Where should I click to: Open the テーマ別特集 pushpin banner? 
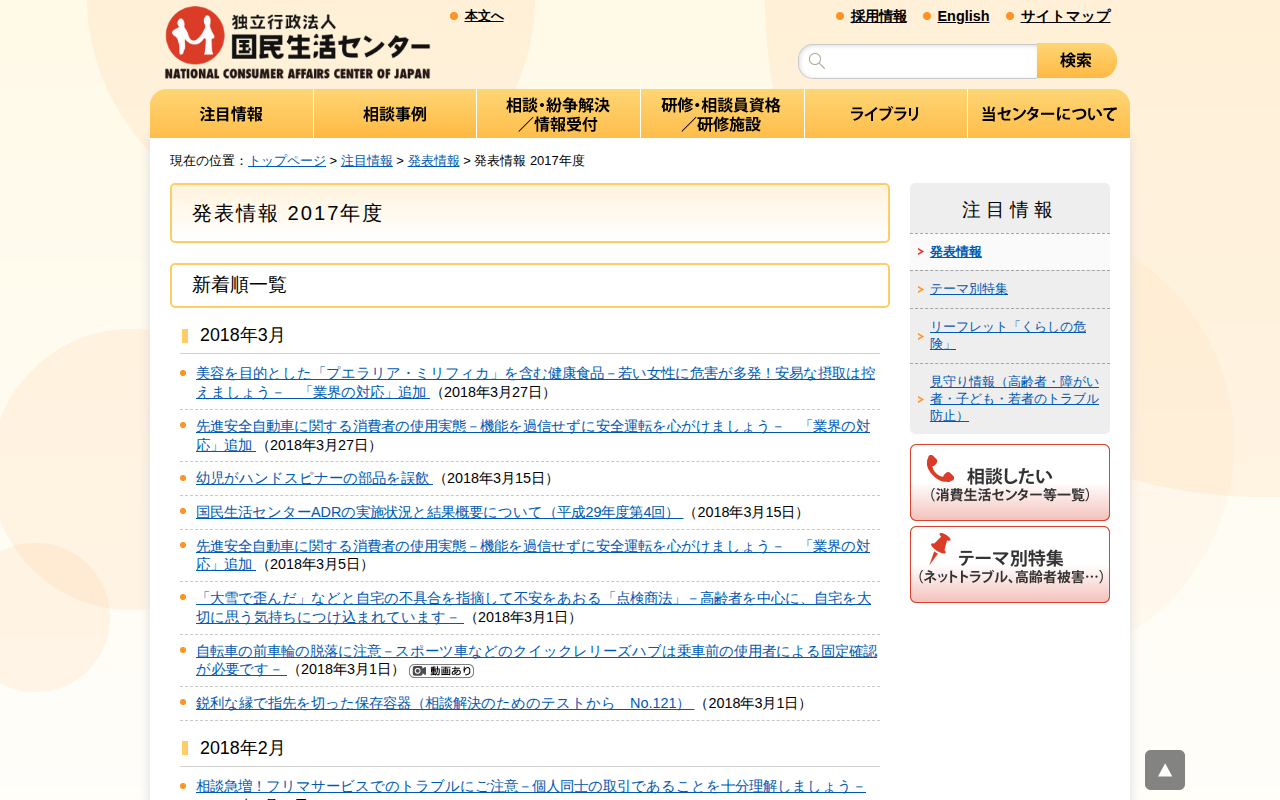pyautogui.click(x=1009, y=565)
